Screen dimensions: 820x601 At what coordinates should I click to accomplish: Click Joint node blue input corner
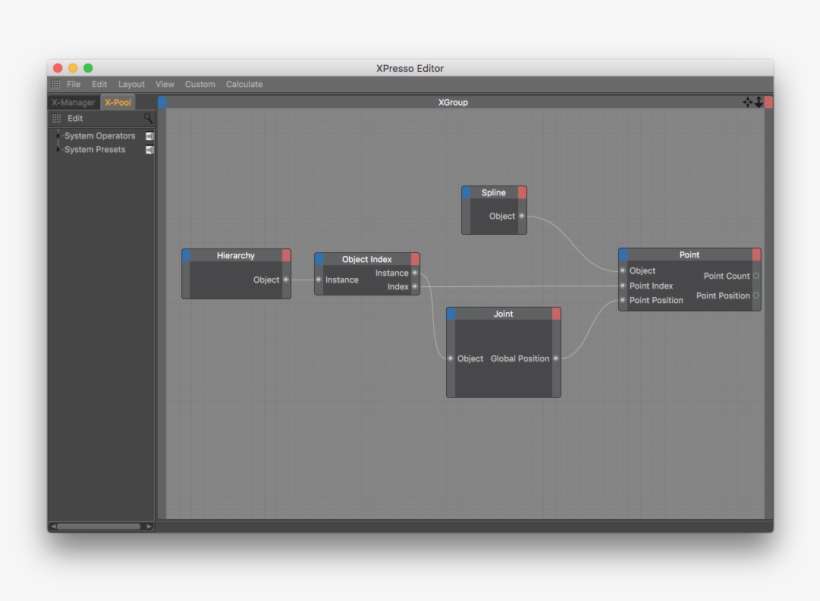pos(451,314)
